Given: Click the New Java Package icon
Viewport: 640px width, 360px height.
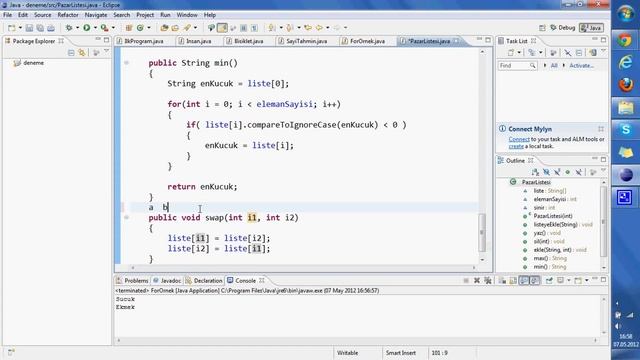Looking at the screenshot, I should tap(129, 28).
